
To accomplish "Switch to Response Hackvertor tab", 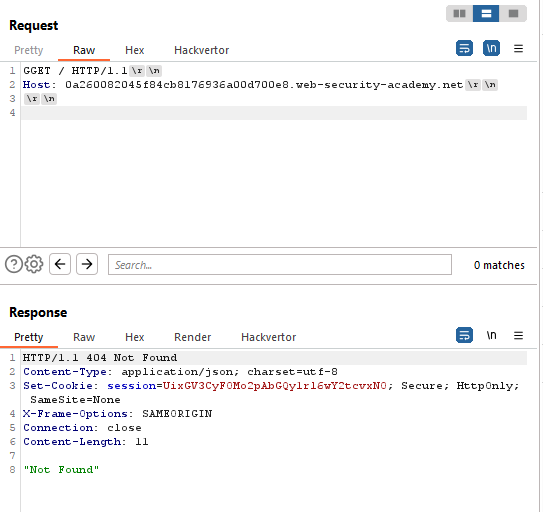I will pyautogui.click(x=269, y=337).
